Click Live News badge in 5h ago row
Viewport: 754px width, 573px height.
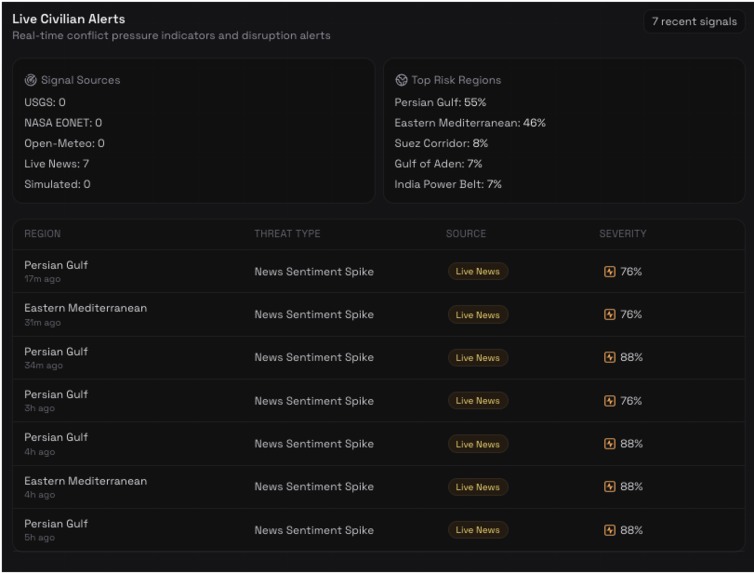coord(478,530)
